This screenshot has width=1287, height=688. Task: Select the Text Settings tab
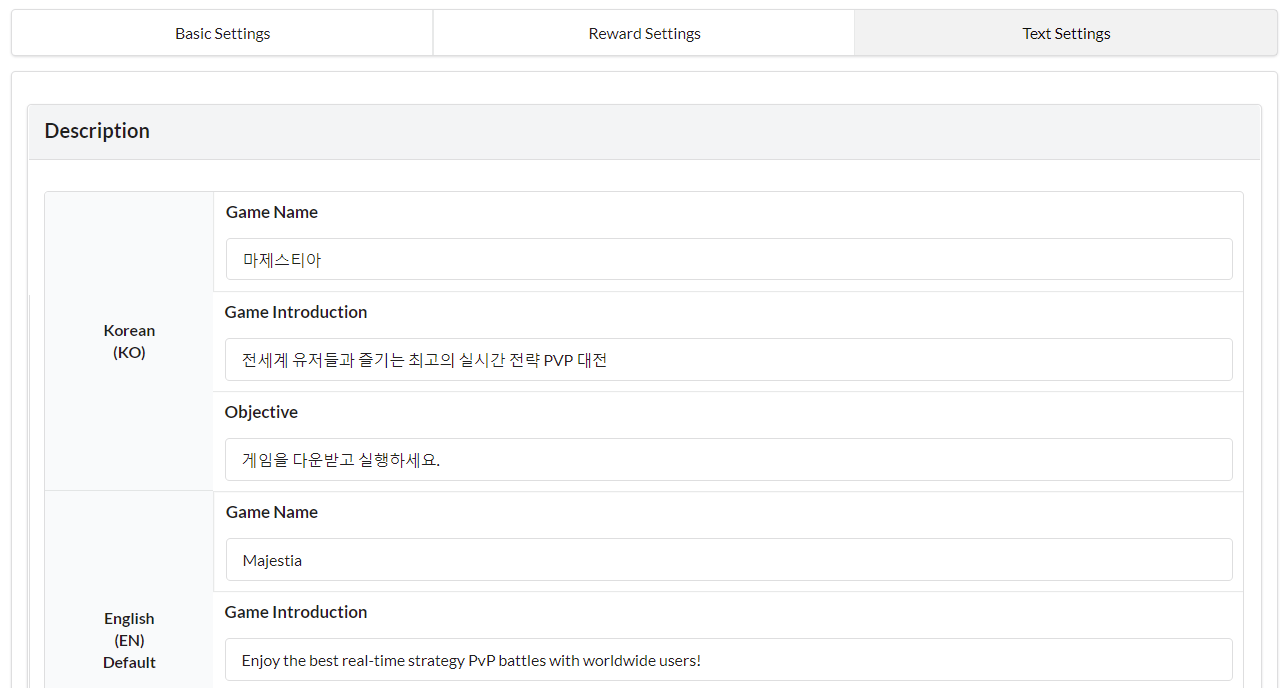click(x=1066, y=33)
